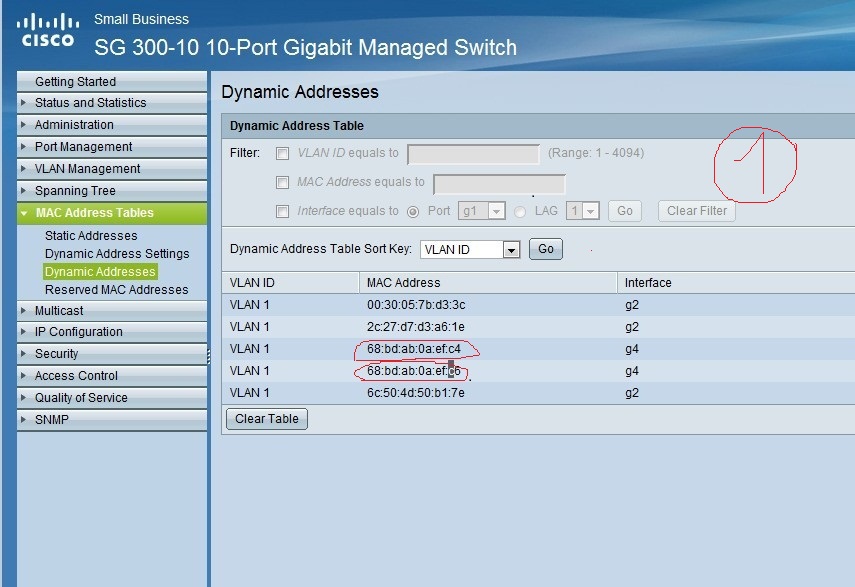Click g2 interface of 00:30:05:7b:d3:3c row

(x=631, y=305)
